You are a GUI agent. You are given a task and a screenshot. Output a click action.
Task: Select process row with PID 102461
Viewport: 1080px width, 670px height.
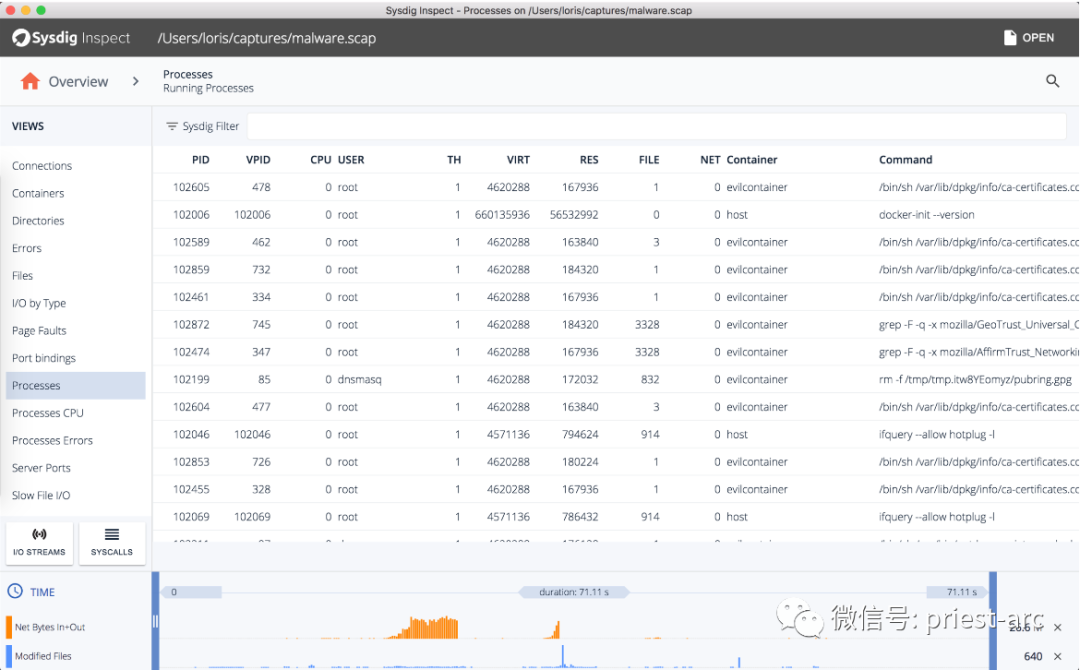pyautogui.click(x=616, y=297)
